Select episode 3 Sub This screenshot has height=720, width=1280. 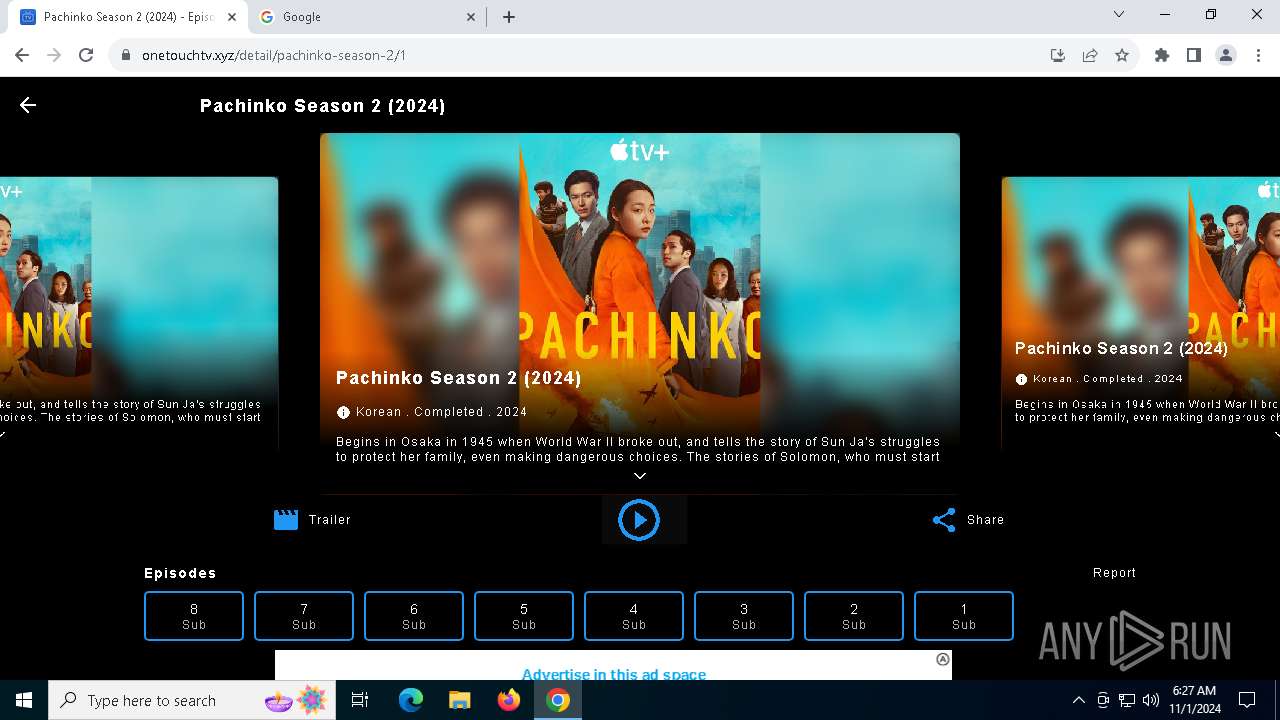(x=744, y=616)
